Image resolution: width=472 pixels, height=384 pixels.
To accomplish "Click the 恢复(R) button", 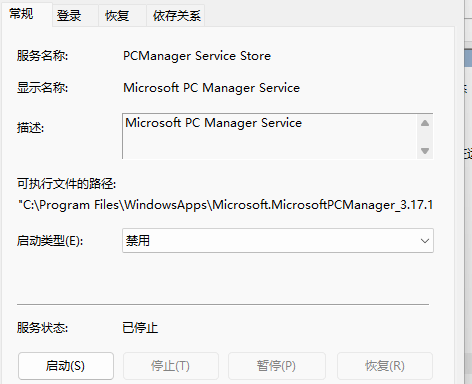I will click(x=385, y=366).
